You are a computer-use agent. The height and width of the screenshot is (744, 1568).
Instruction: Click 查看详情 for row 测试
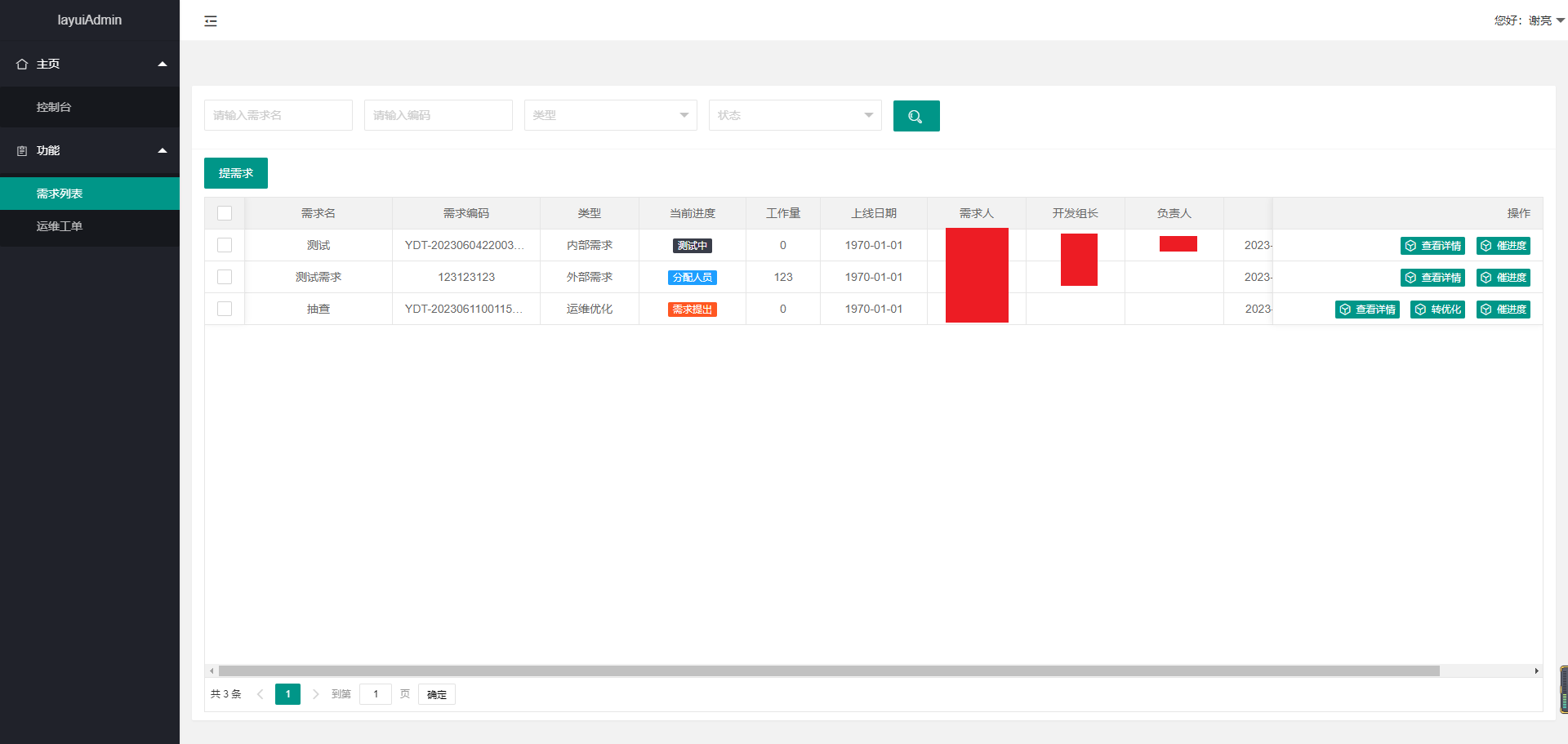click(1432, 246)
